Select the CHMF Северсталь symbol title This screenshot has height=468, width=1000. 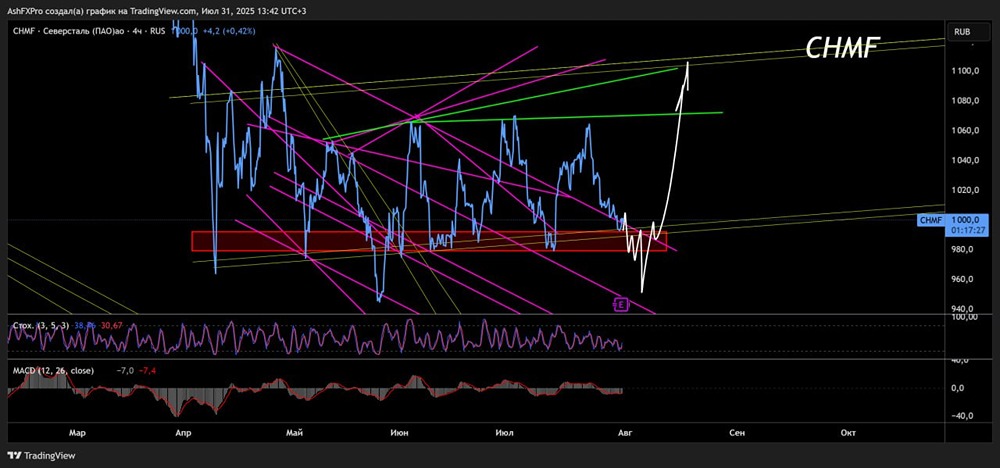point(88,30)
